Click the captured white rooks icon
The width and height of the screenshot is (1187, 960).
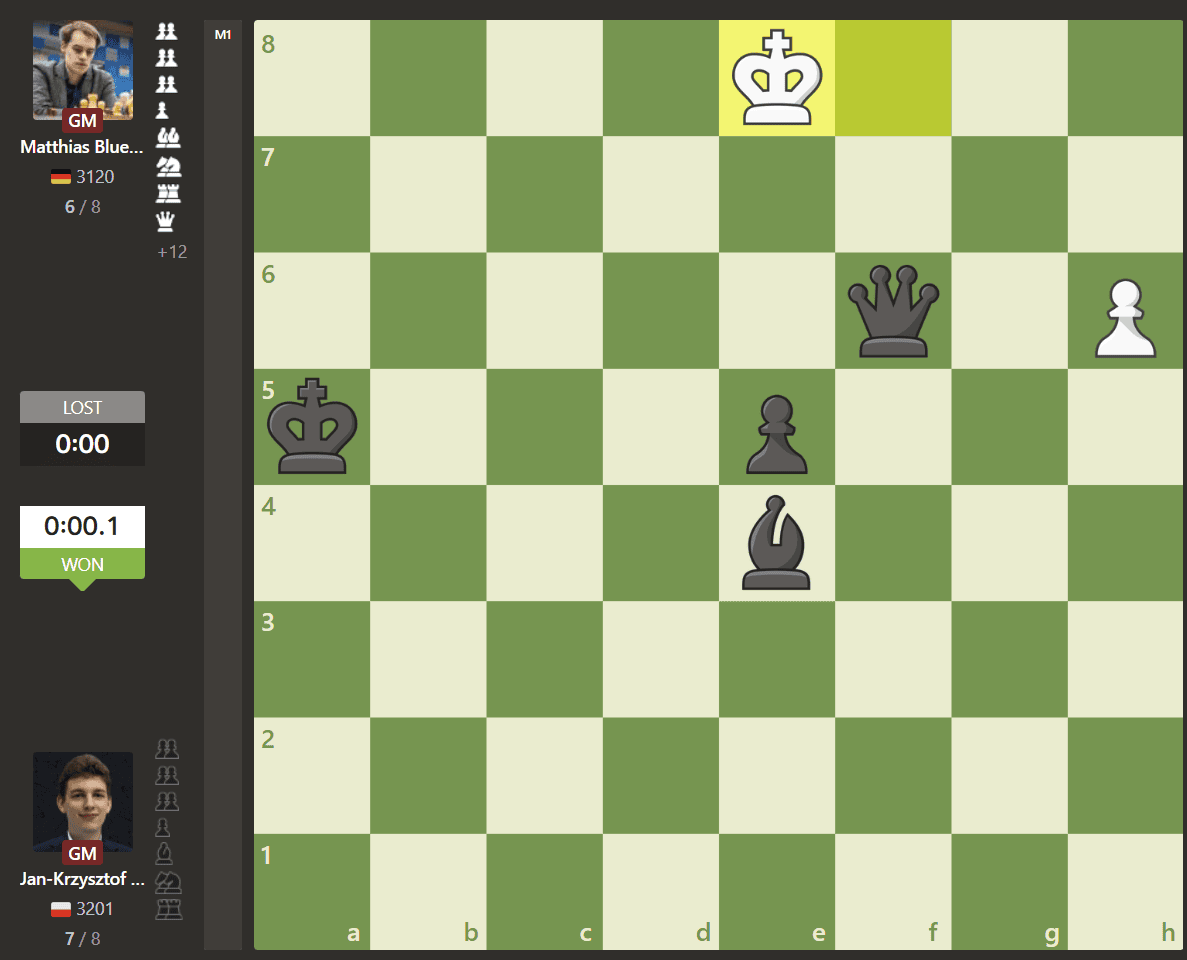click(x=167, y=193)
